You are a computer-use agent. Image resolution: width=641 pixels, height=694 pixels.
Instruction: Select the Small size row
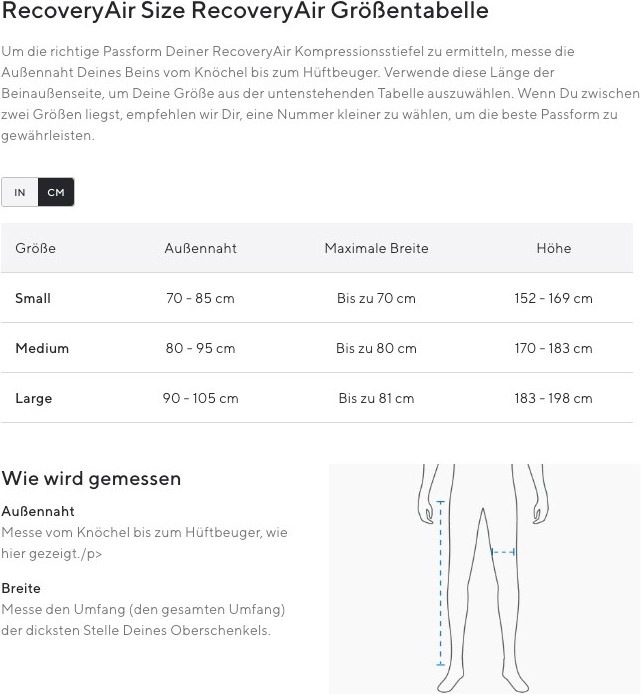[317, 298]
